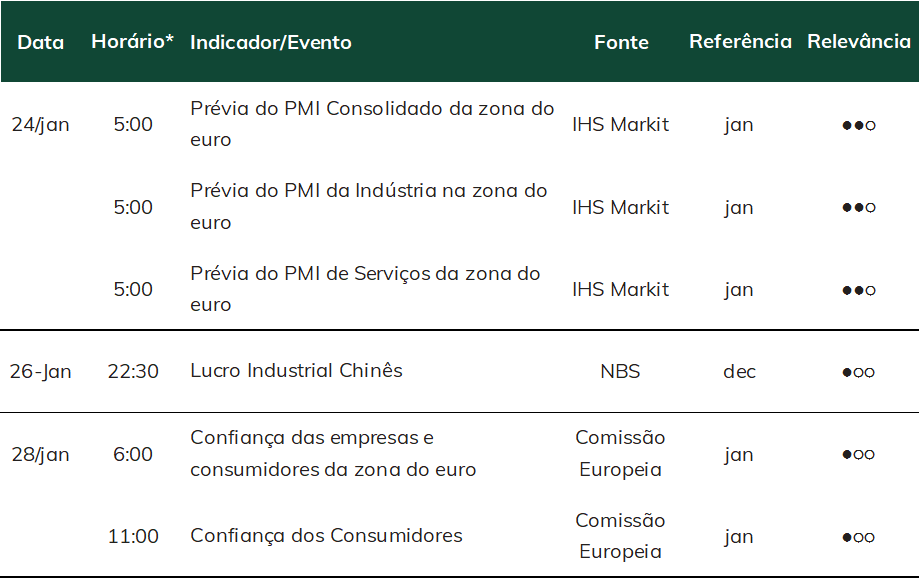920x586 pixels.
Task: Click relevance dots for Confiança das empresas row
Action: (x=859, y=454)
